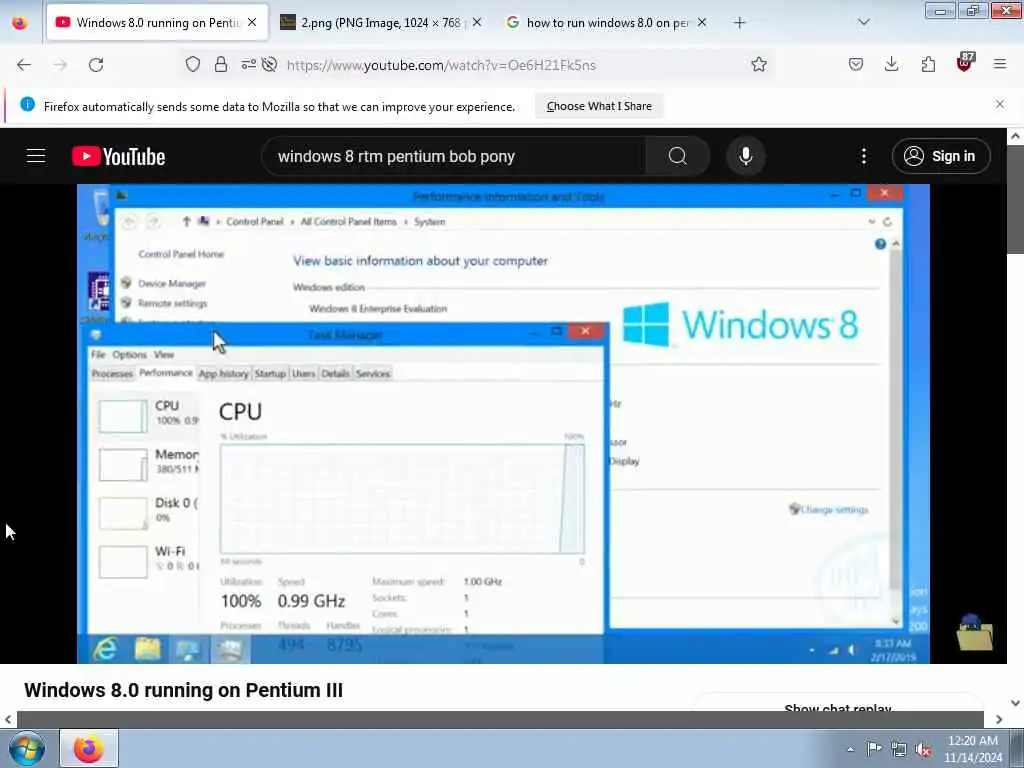The height and width of the screenshot is (768, 1024).
Task: Click the YouTube search magnifier button
Action: point(677,156)
